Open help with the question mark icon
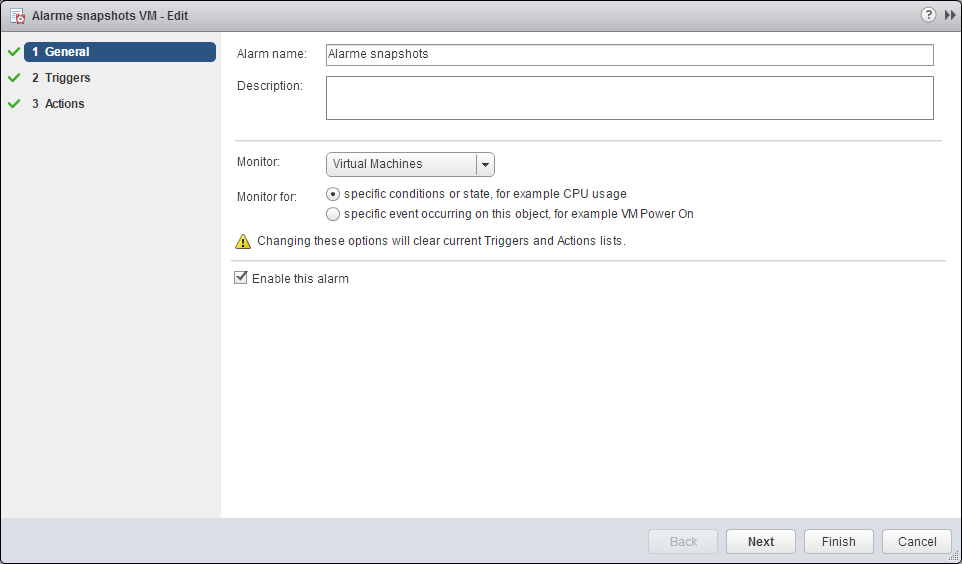The image size is (962, 564). [928, 15]
